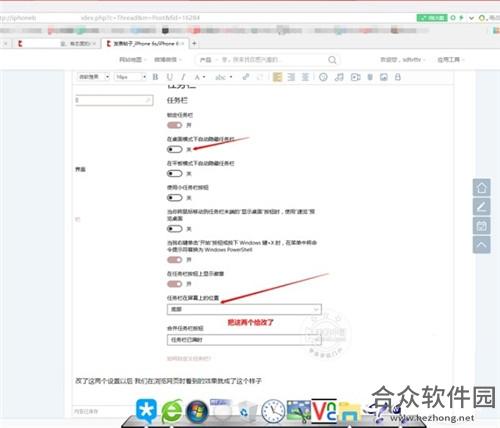500x428 pixels.
Task: Open the font size dropdown
Action: click(130, 77)
